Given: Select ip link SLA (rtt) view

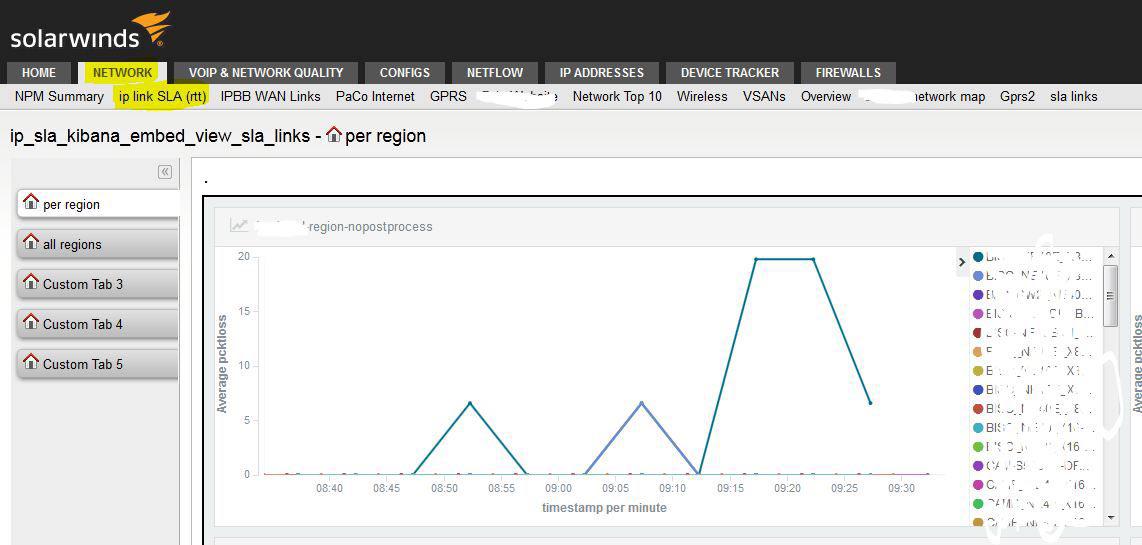Looking at the screenshot, I should pos(162,96).
